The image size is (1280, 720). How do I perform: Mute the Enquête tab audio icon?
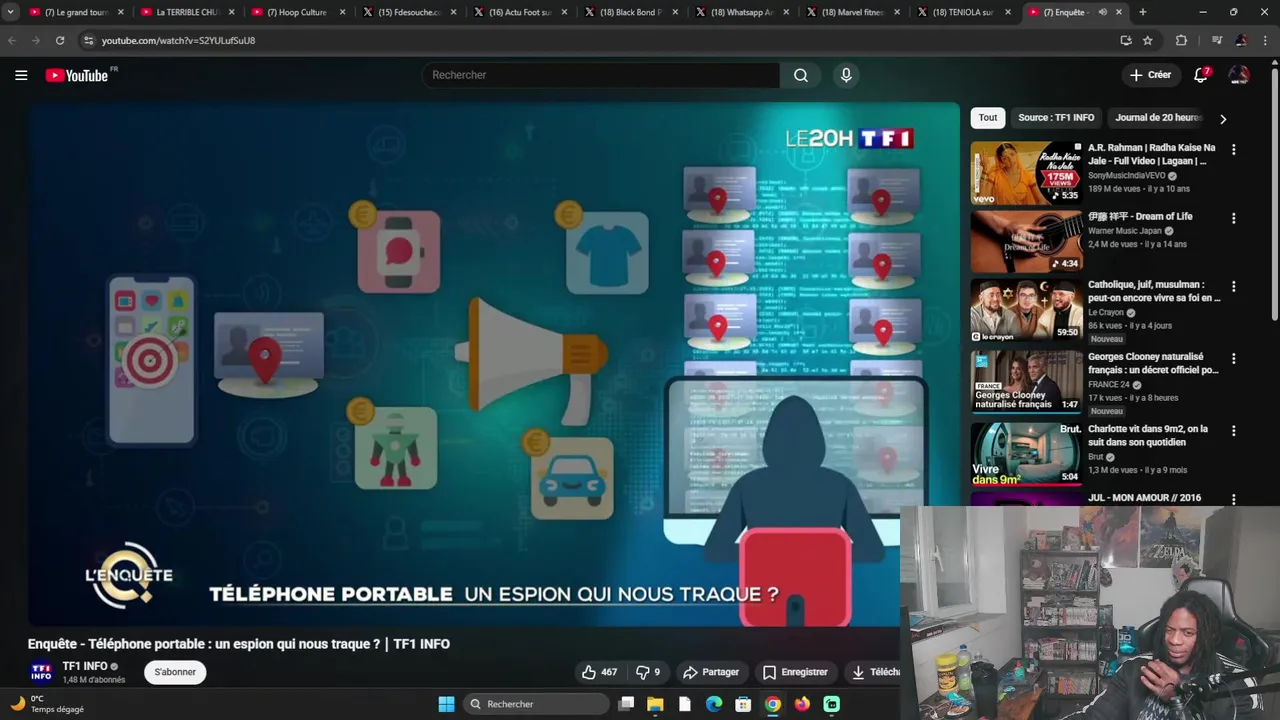pyautogui.click(x=1103, y=12)
